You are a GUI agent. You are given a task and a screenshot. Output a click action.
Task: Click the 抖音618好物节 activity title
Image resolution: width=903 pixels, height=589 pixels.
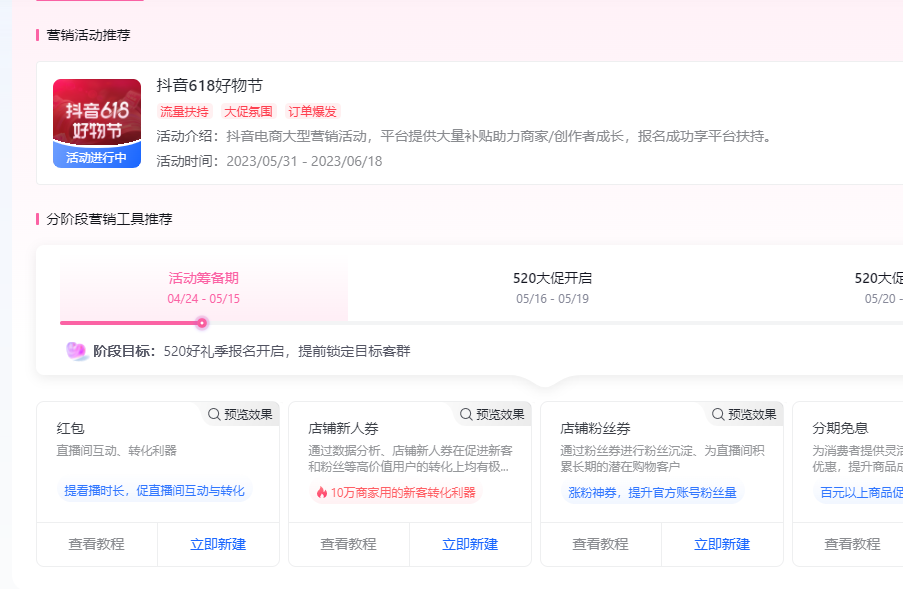(x=210, y=86)
